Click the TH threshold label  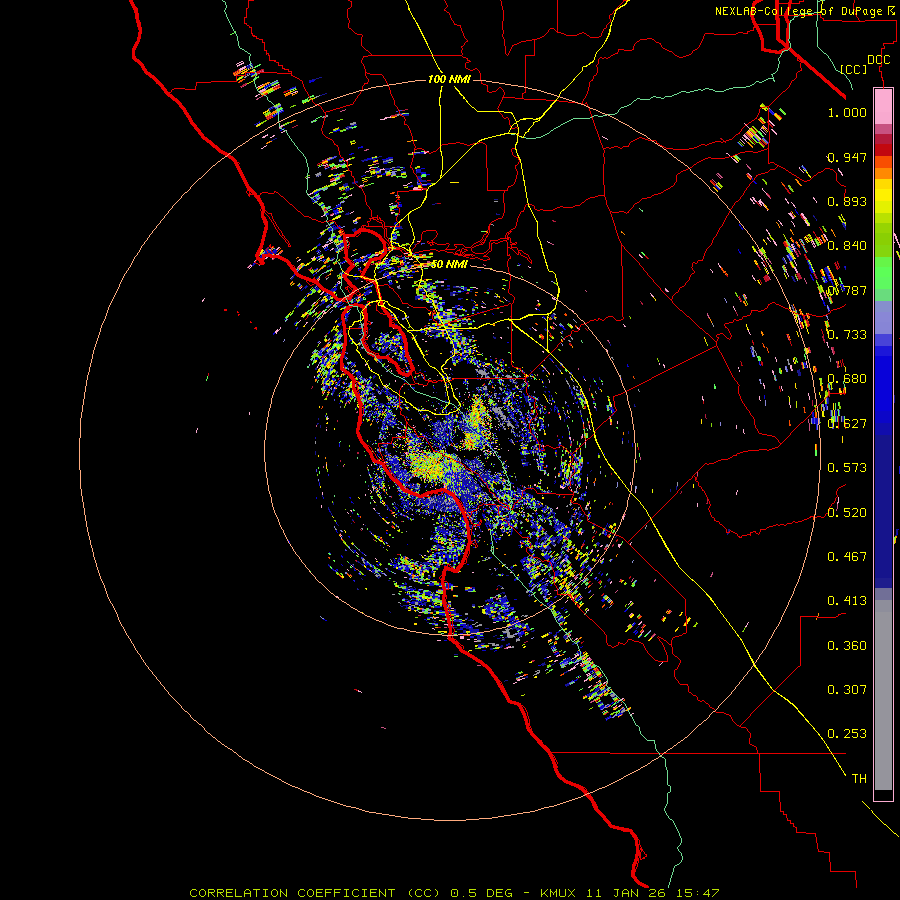click(x=859, y=779)
